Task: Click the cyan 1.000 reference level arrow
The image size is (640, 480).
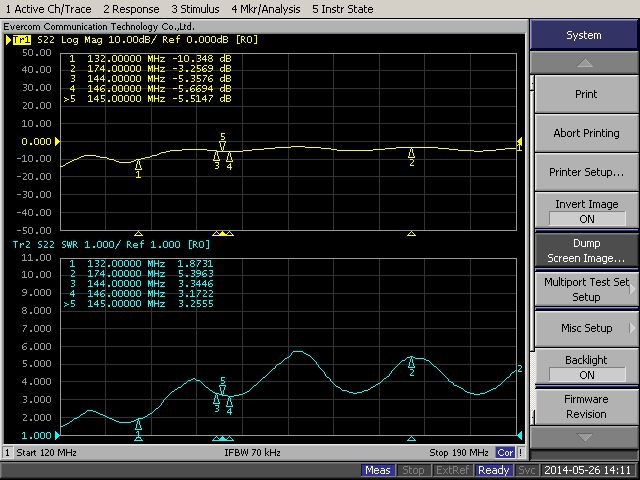Action: 58,436
